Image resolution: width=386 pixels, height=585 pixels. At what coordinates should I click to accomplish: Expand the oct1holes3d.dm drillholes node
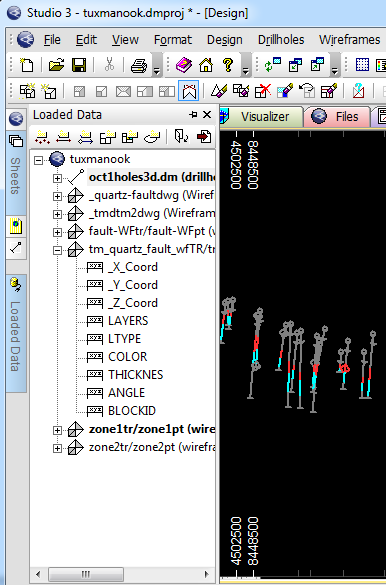(57, 178)
